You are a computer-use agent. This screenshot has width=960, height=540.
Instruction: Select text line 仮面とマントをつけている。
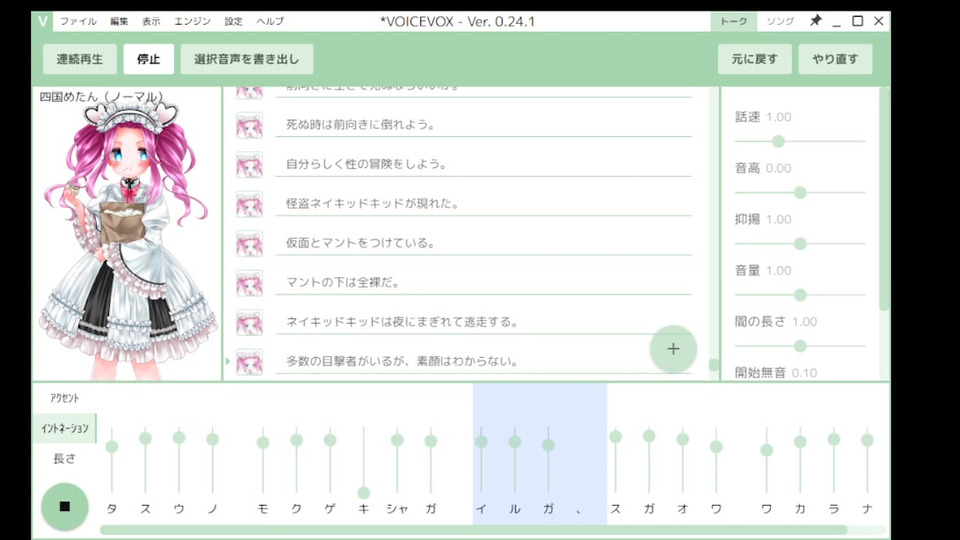[x=484, y=243]
